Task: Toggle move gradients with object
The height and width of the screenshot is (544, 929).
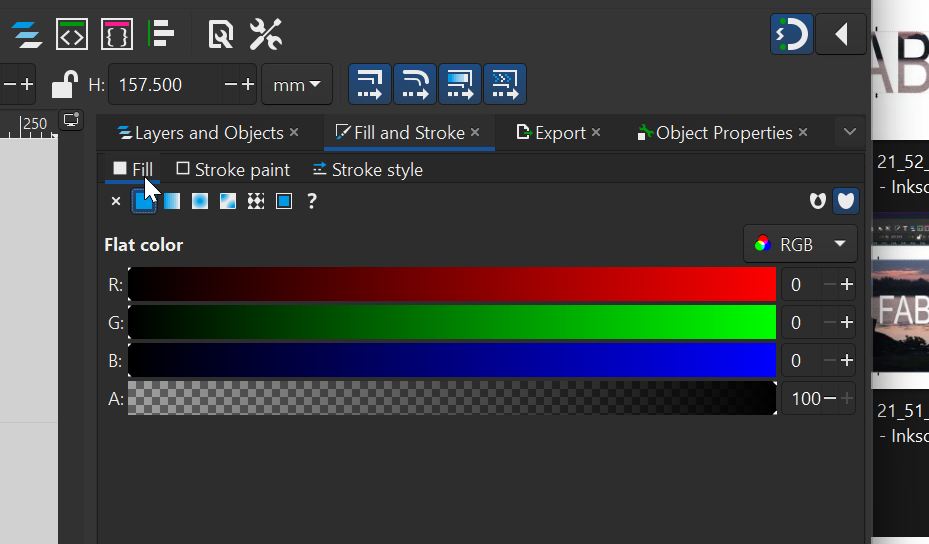Action: tap(460, 84)
